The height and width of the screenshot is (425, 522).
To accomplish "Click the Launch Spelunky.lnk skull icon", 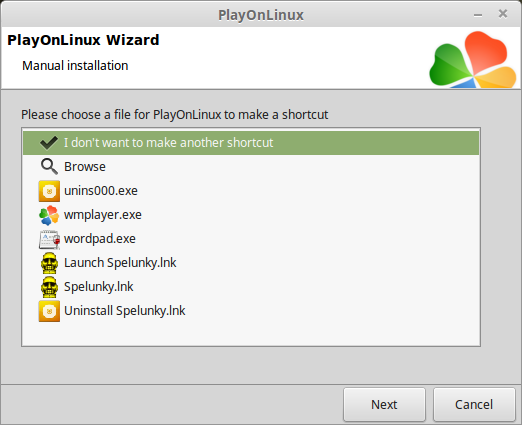I will pyautogui.click(x=49, y=263).
